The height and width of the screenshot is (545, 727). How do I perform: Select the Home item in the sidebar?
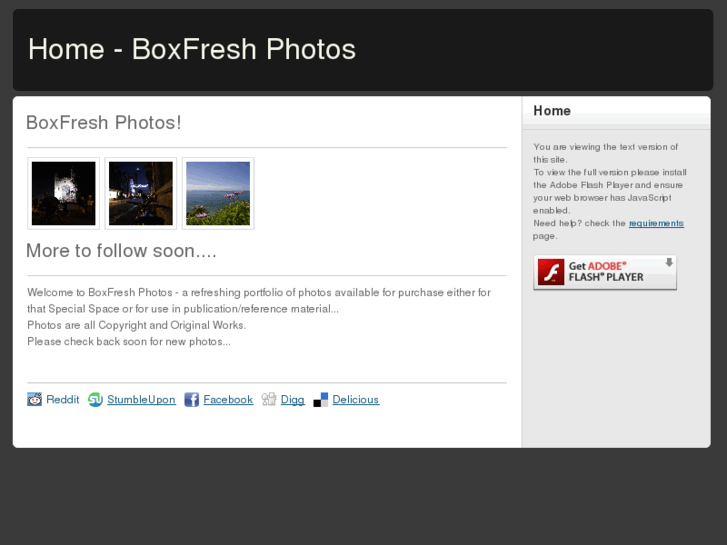[552, 111]
